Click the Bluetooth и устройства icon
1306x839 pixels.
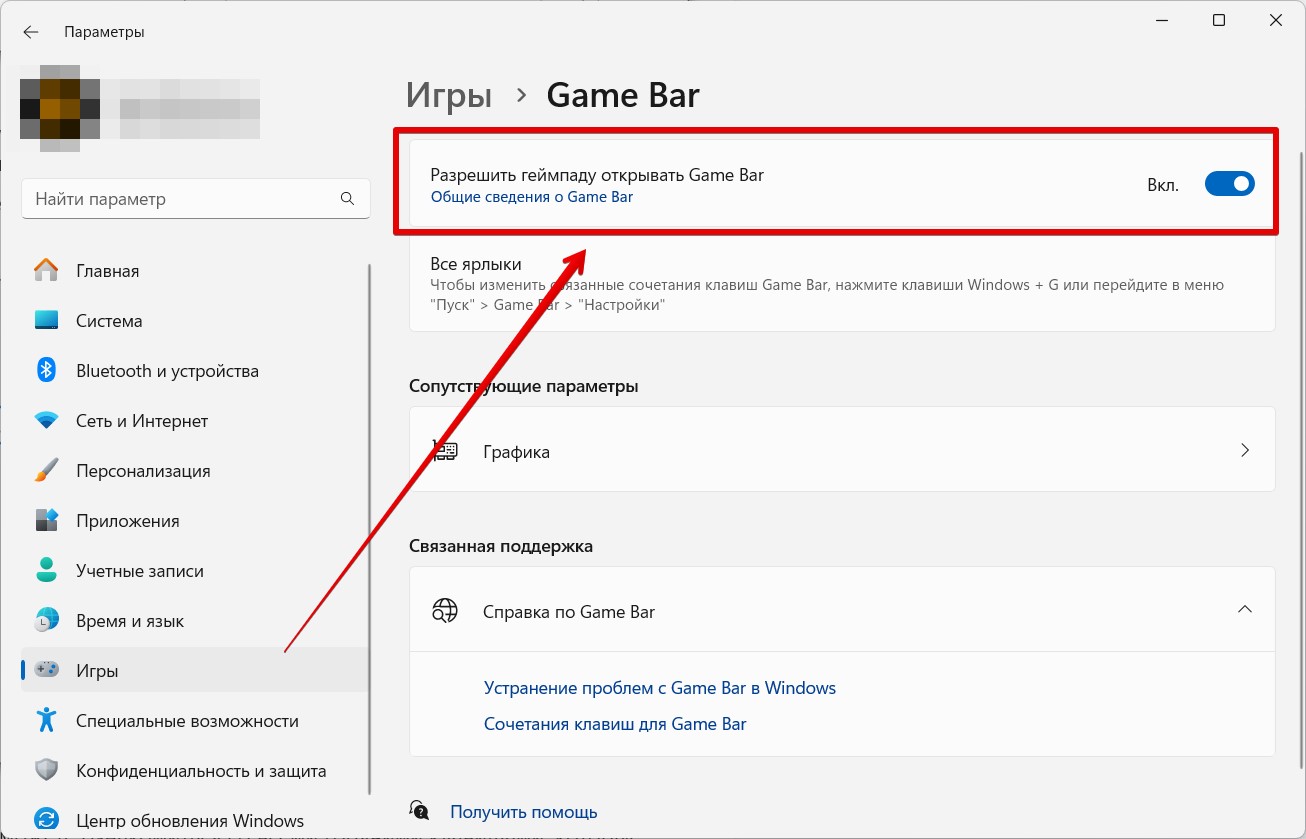pos(46,371)
